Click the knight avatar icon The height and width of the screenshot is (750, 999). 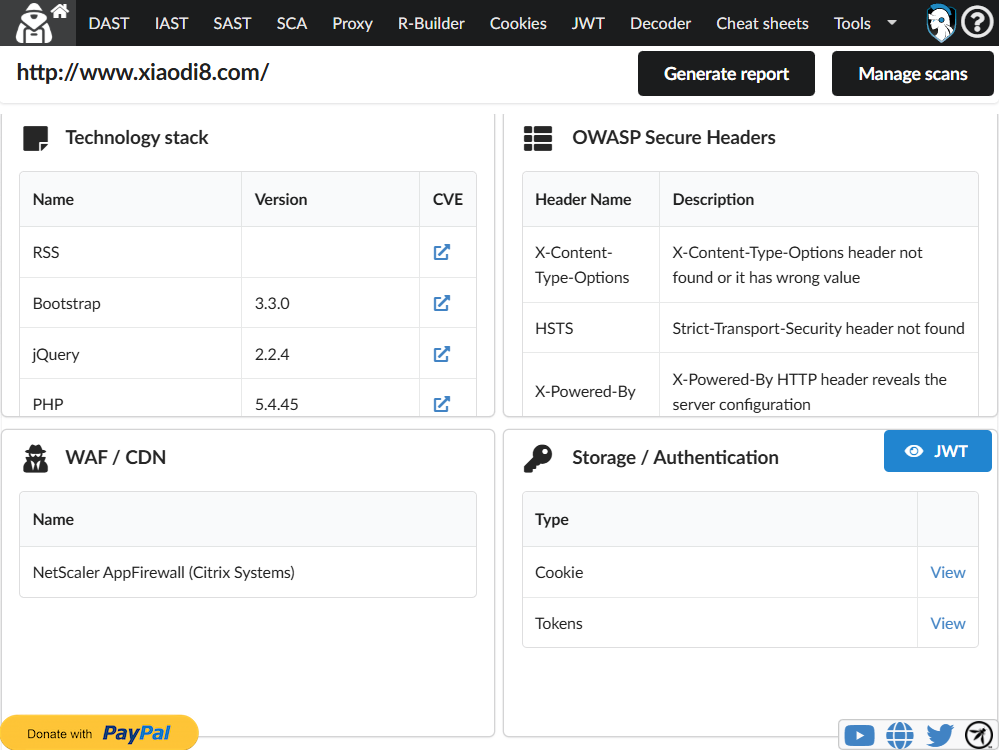[940, 23]
